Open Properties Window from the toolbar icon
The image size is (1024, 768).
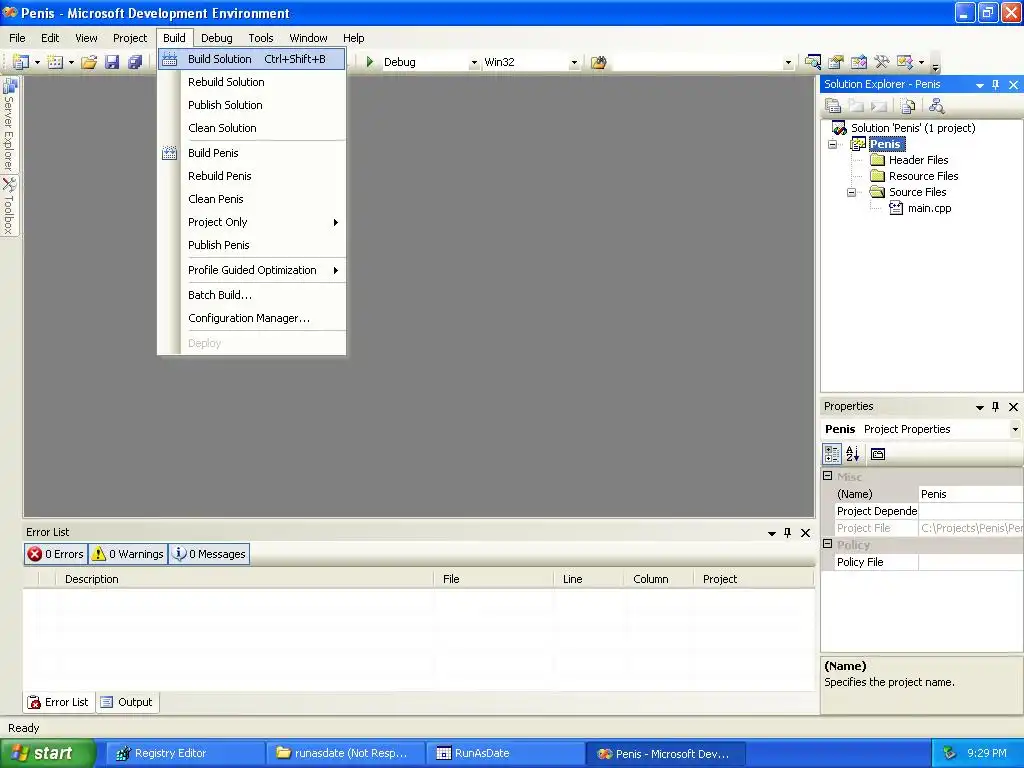tap(835, 62)
